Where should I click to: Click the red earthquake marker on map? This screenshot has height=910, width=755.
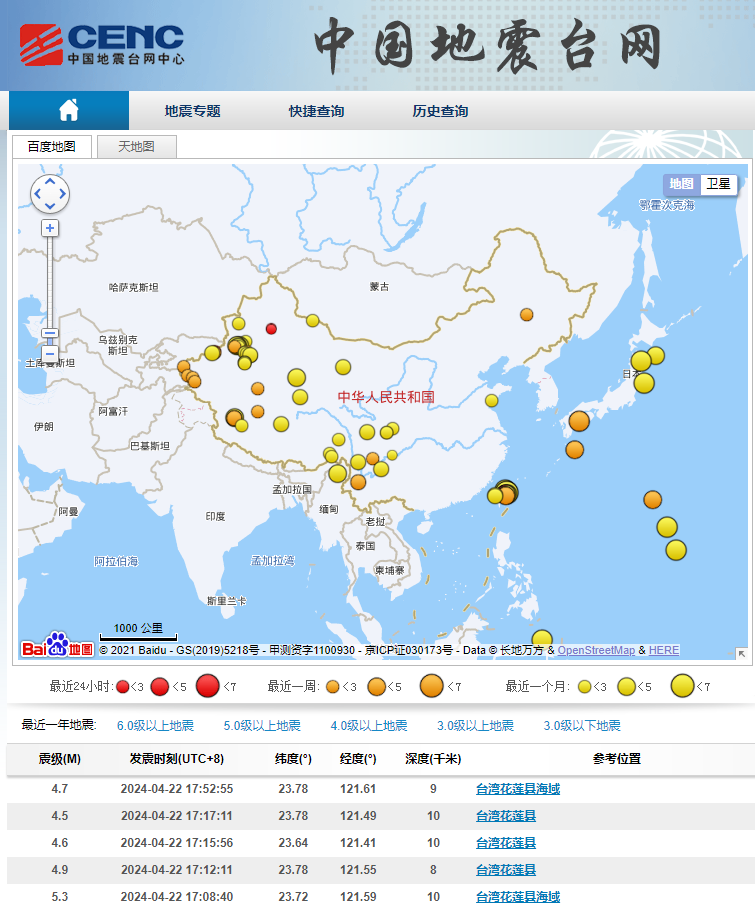coord(271,328)
